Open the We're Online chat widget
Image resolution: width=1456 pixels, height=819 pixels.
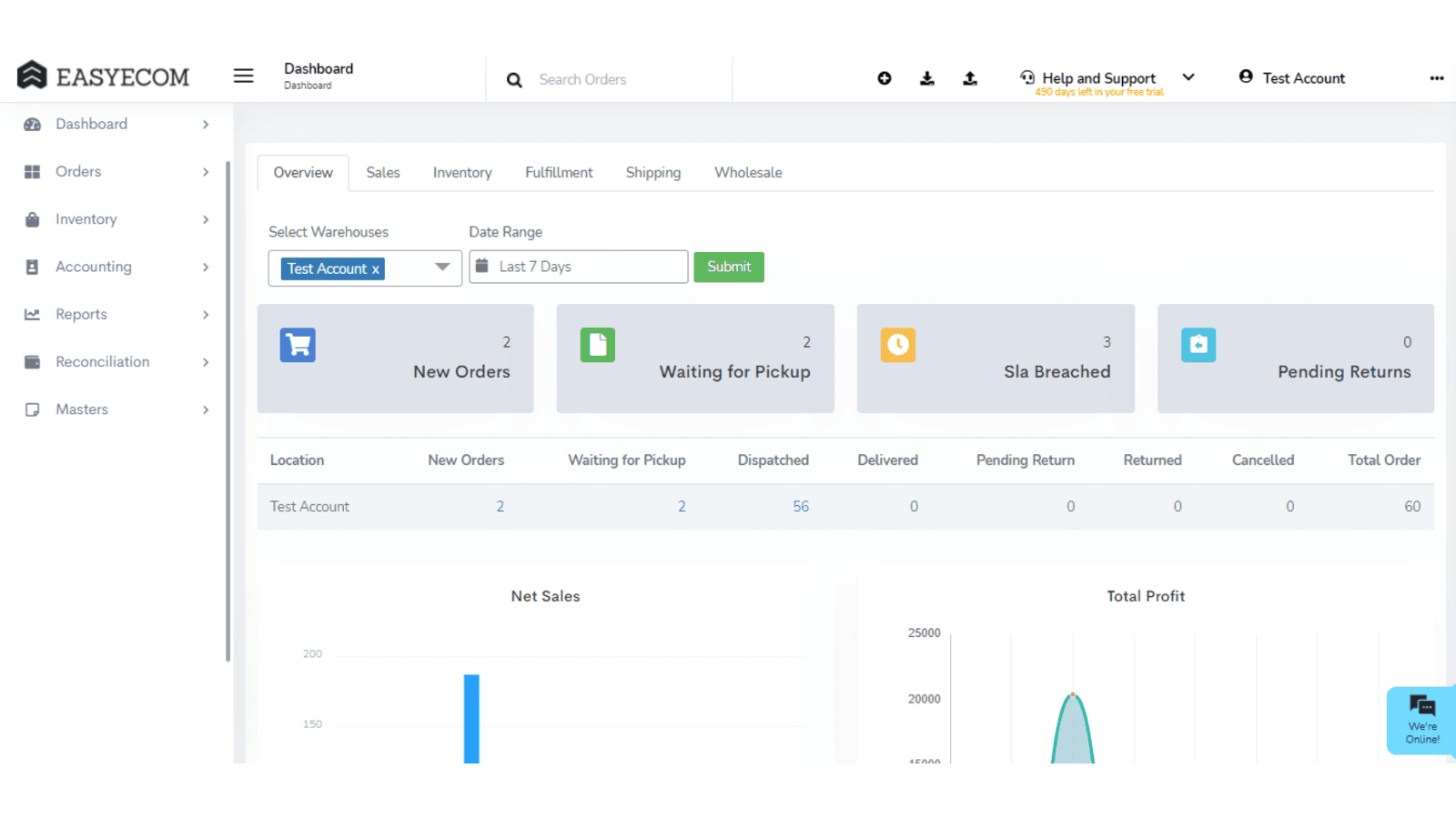pos(1420,720)
